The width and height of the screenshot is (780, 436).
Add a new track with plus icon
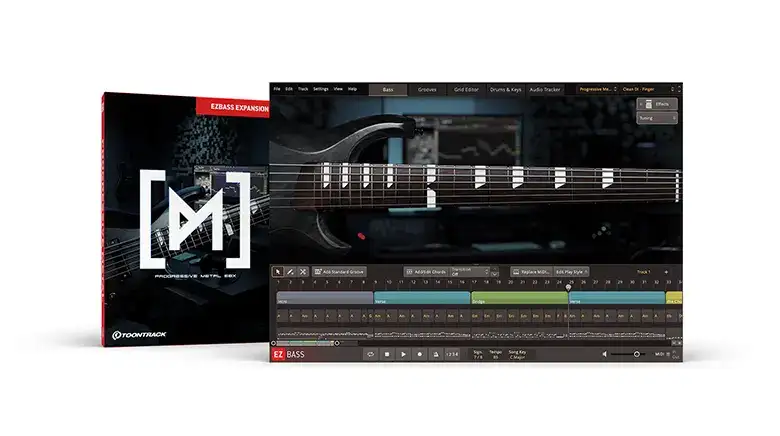[666, 272]
